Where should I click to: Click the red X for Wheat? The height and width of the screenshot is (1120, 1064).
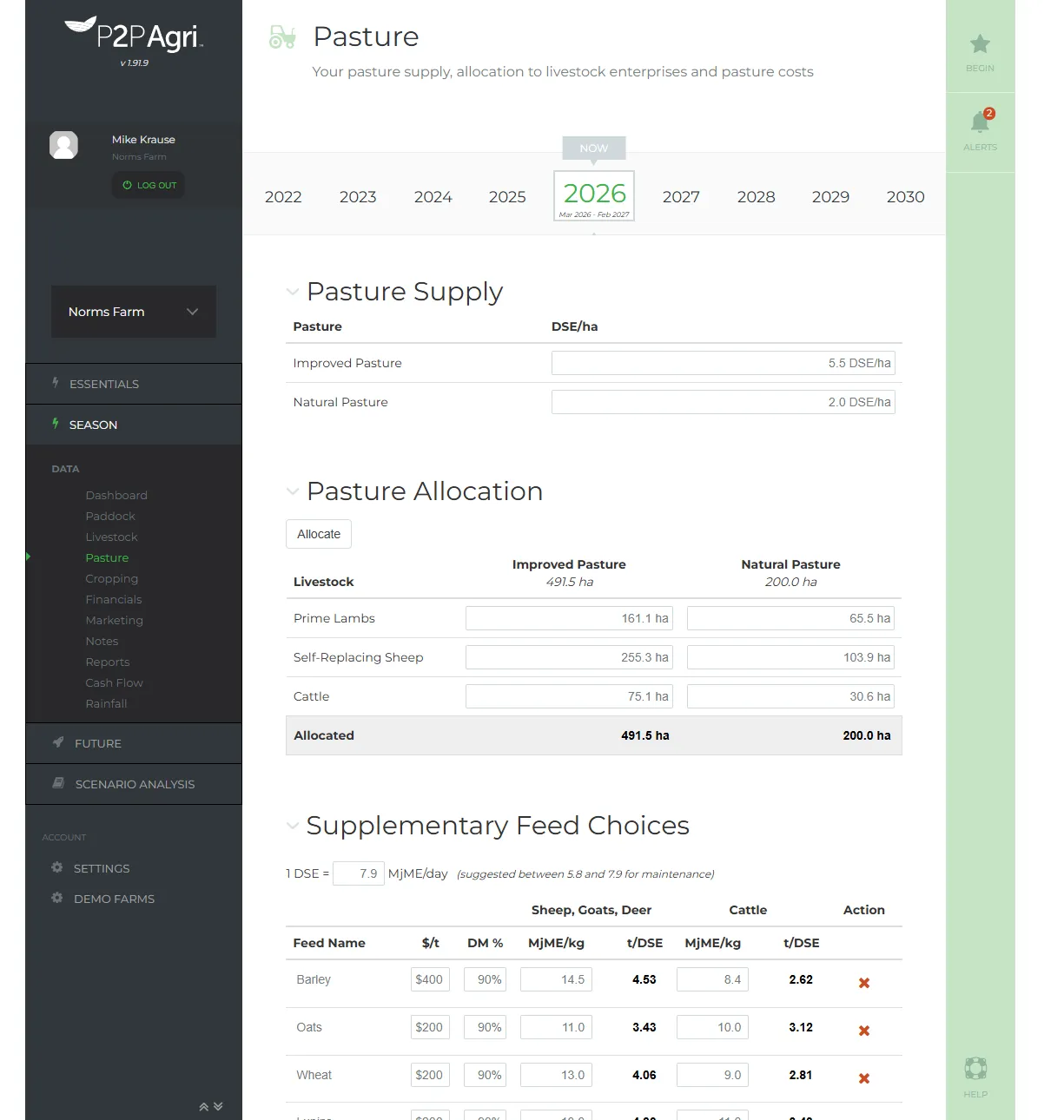863,1078
